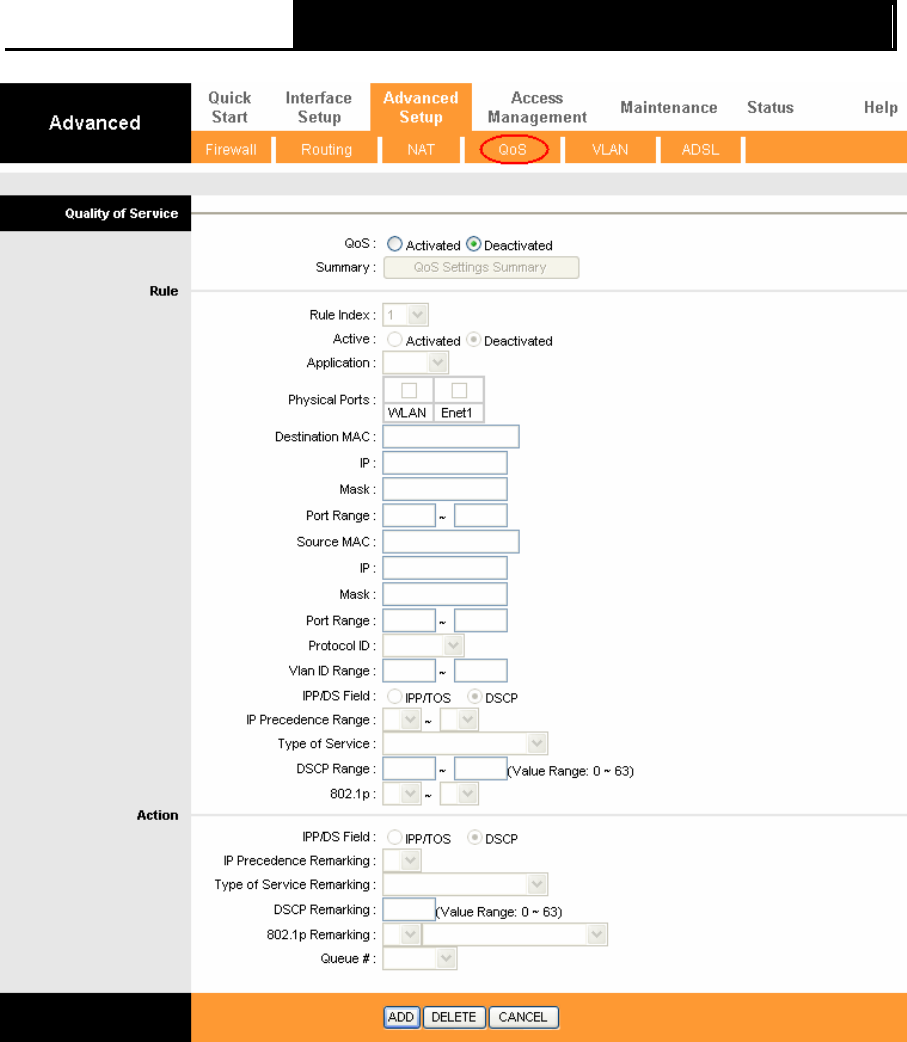This screenshot has width=907, height=1042.
Task: Click Destination Port Range start field
Action: point(409,515)
